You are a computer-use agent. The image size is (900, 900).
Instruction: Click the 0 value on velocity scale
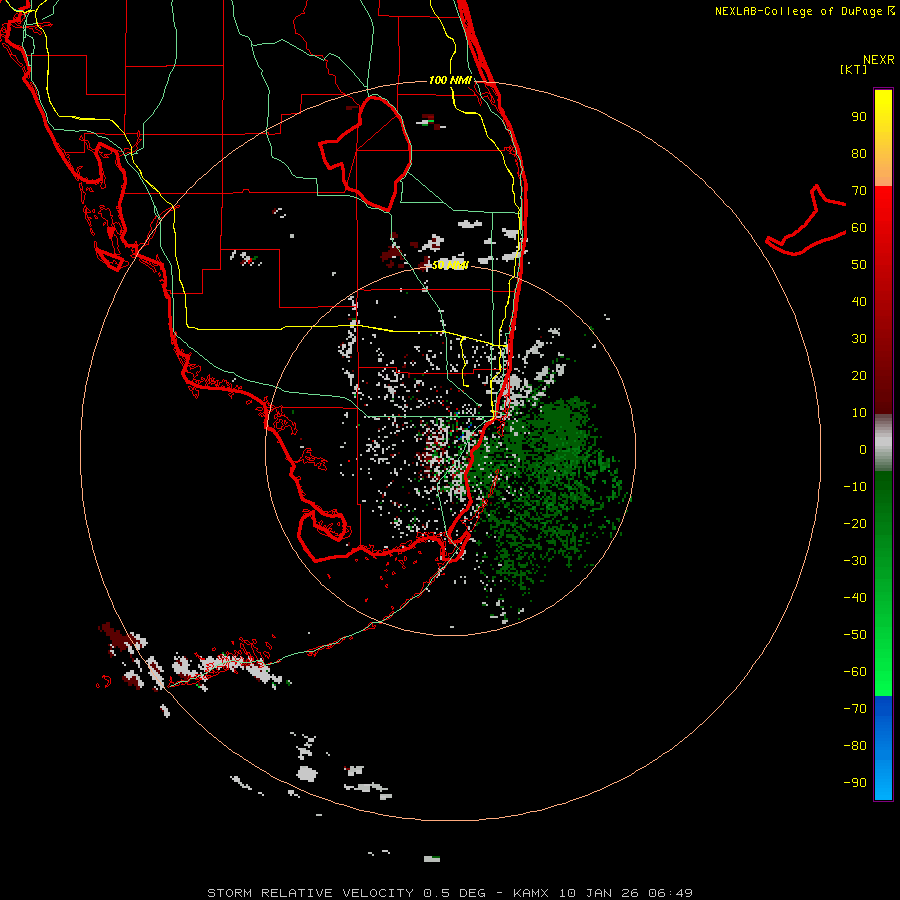click(863, 449)
